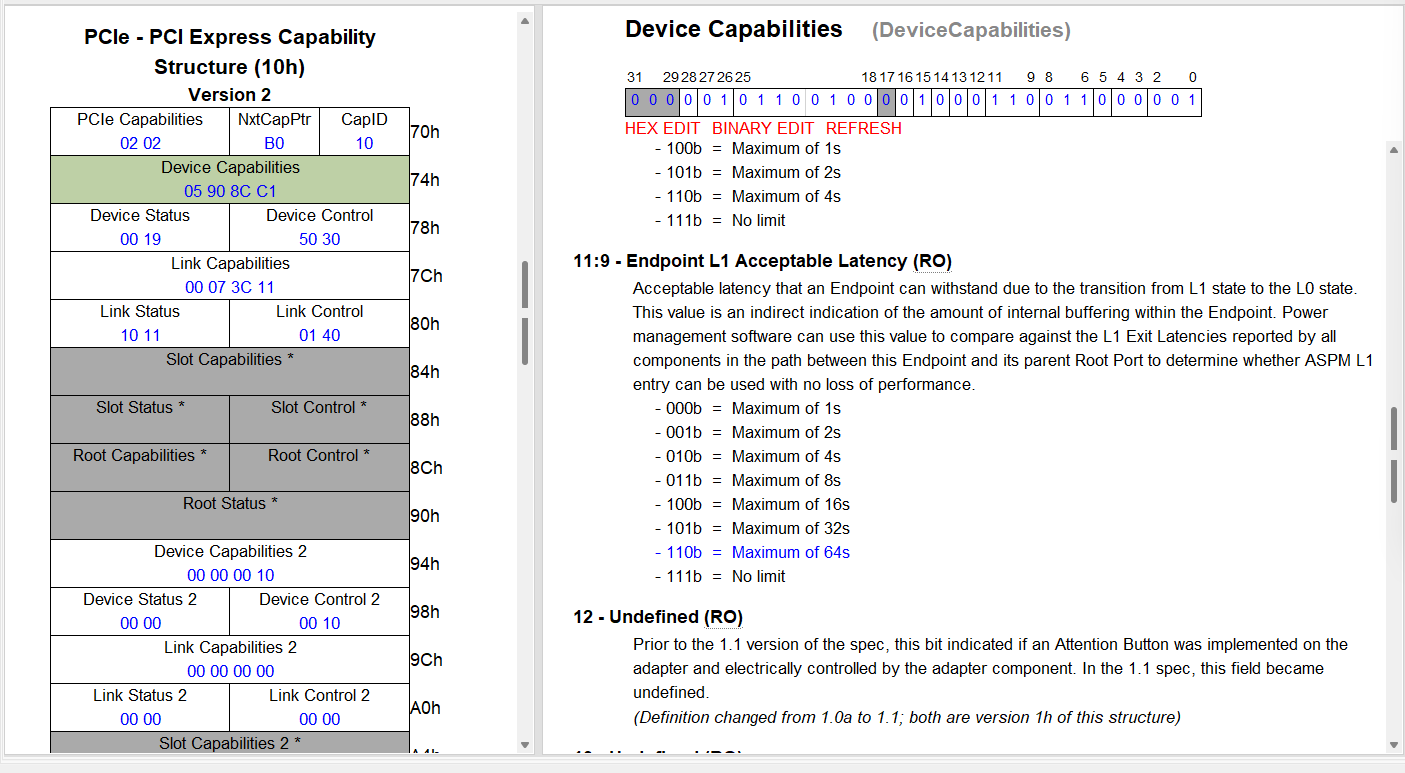Click the 101b = Maximum of 32s entry
The width and height of the screenshot is (1405, 773).
pos(753,528)
